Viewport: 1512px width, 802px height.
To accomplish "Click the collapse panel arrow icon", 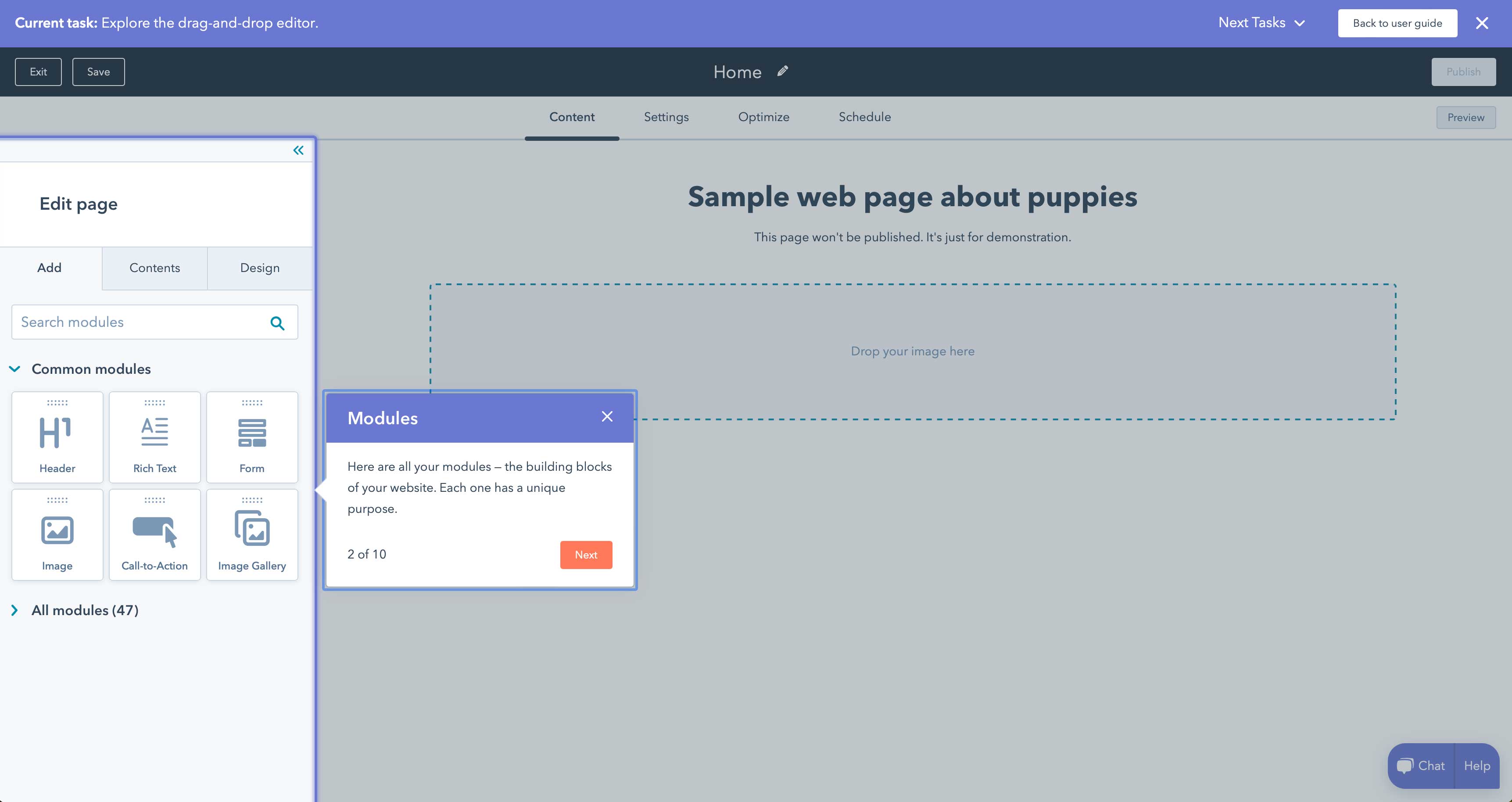I will 297,150.
